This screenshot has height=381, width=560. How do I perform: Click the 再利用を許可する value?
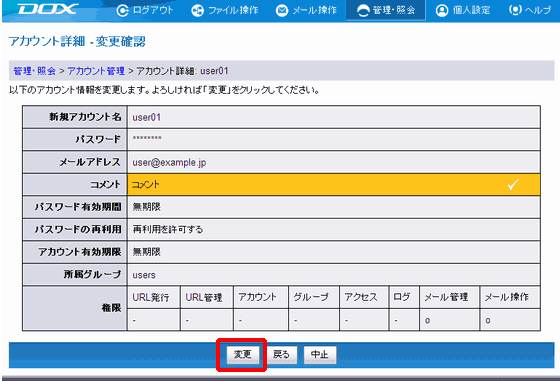pos(168,229)
